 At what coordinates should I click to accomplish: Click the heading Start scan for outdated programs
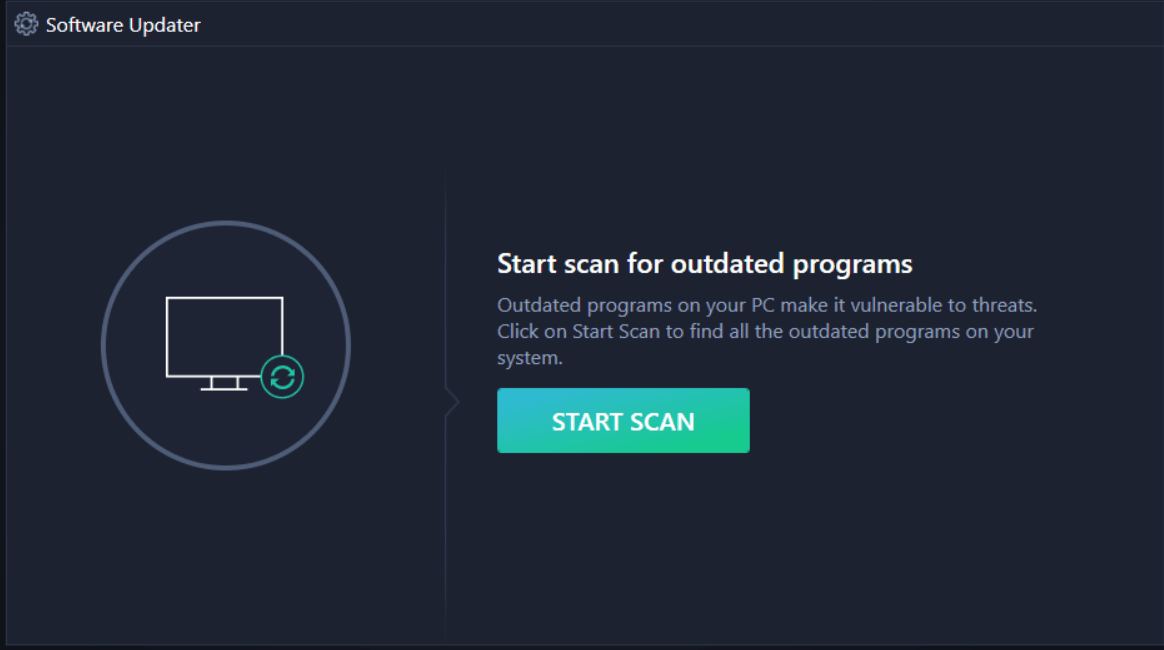705,263
